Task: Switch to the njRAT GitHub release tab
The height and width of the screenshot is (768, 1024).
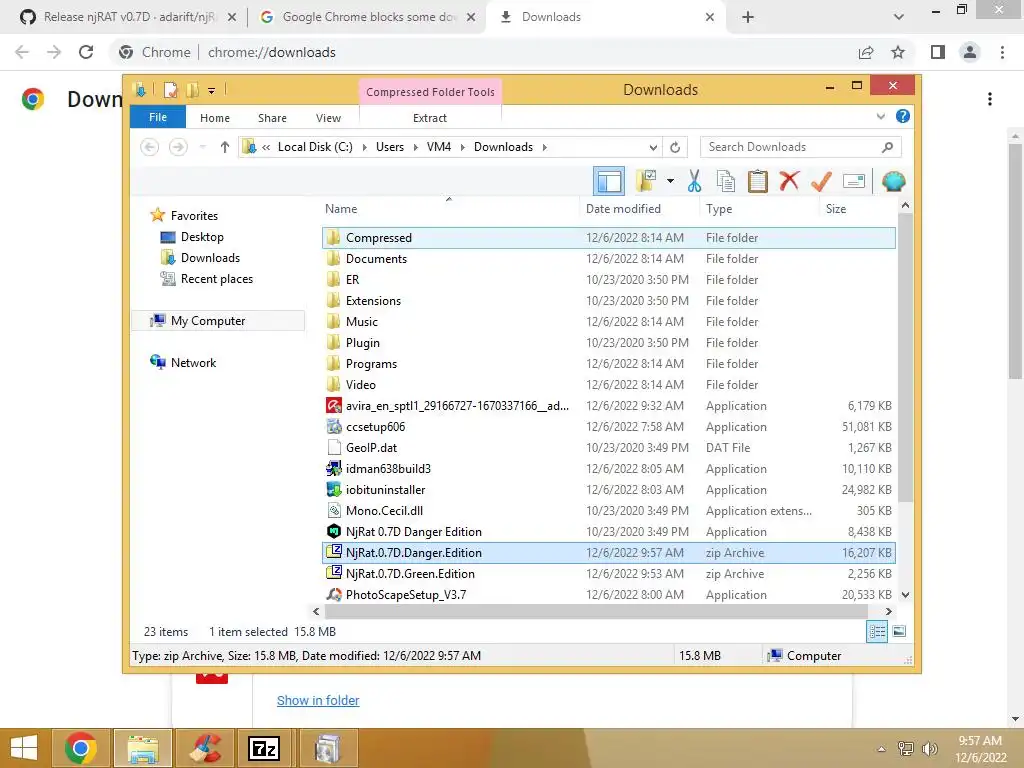Action: [x=128, y=17]
